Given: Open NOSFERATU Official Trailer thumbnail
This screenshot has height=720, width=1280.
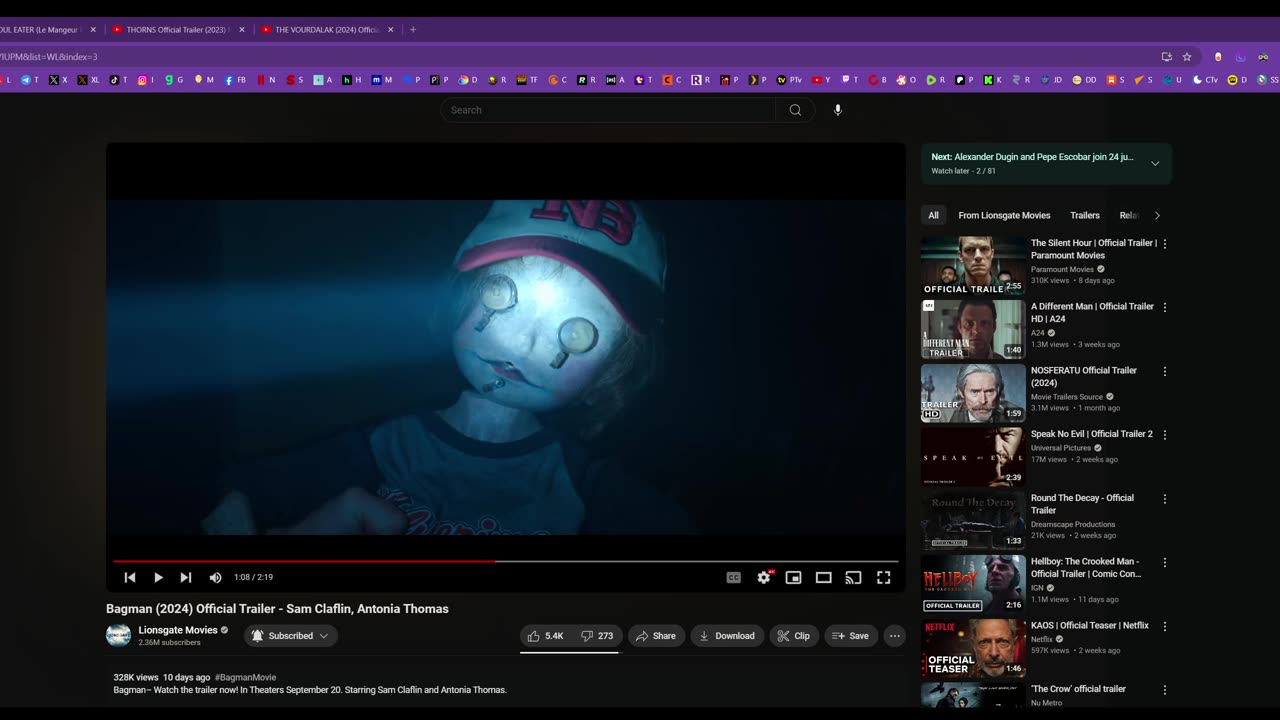Looking at the screenshot, I should pos(973,393).
